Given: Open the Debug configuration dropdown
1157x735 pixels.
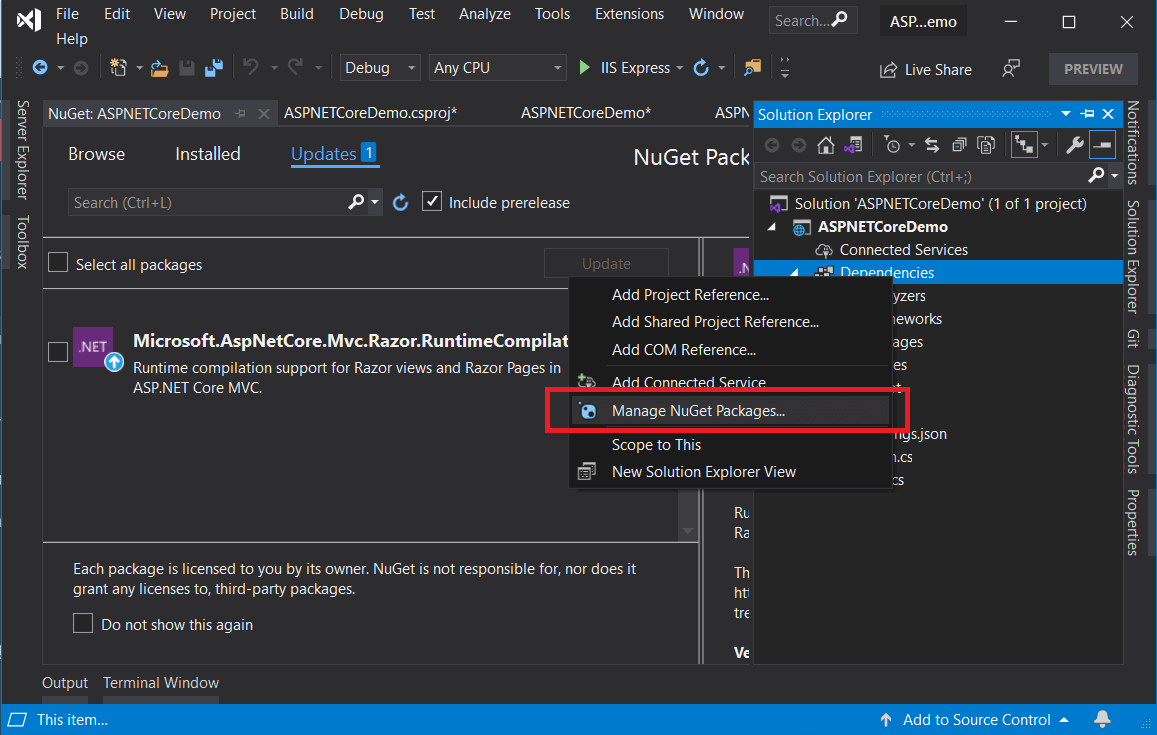Looking at the screenshot, I should pos(380,68).
